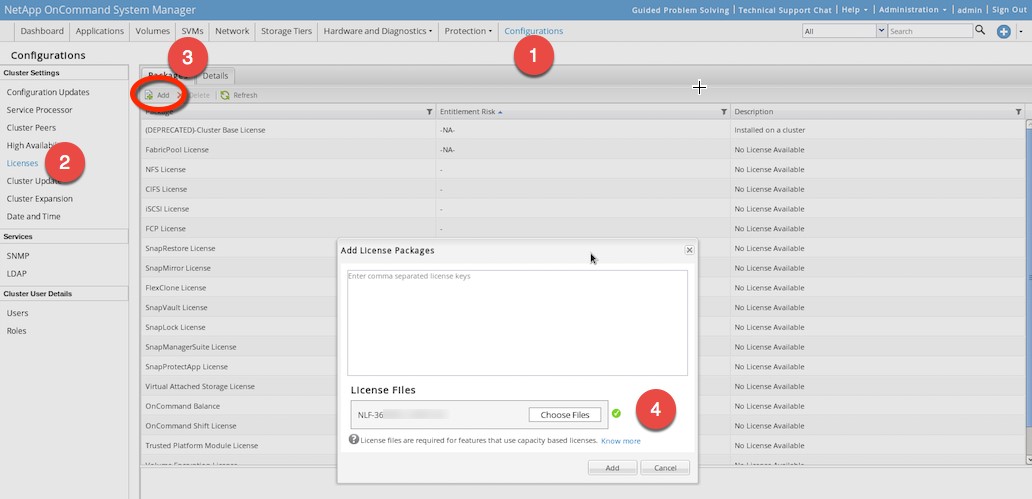Close the Add License Packages dialog
This screenshot has width=1032, height=499.
pyautogui.click(x=689, y=250)
